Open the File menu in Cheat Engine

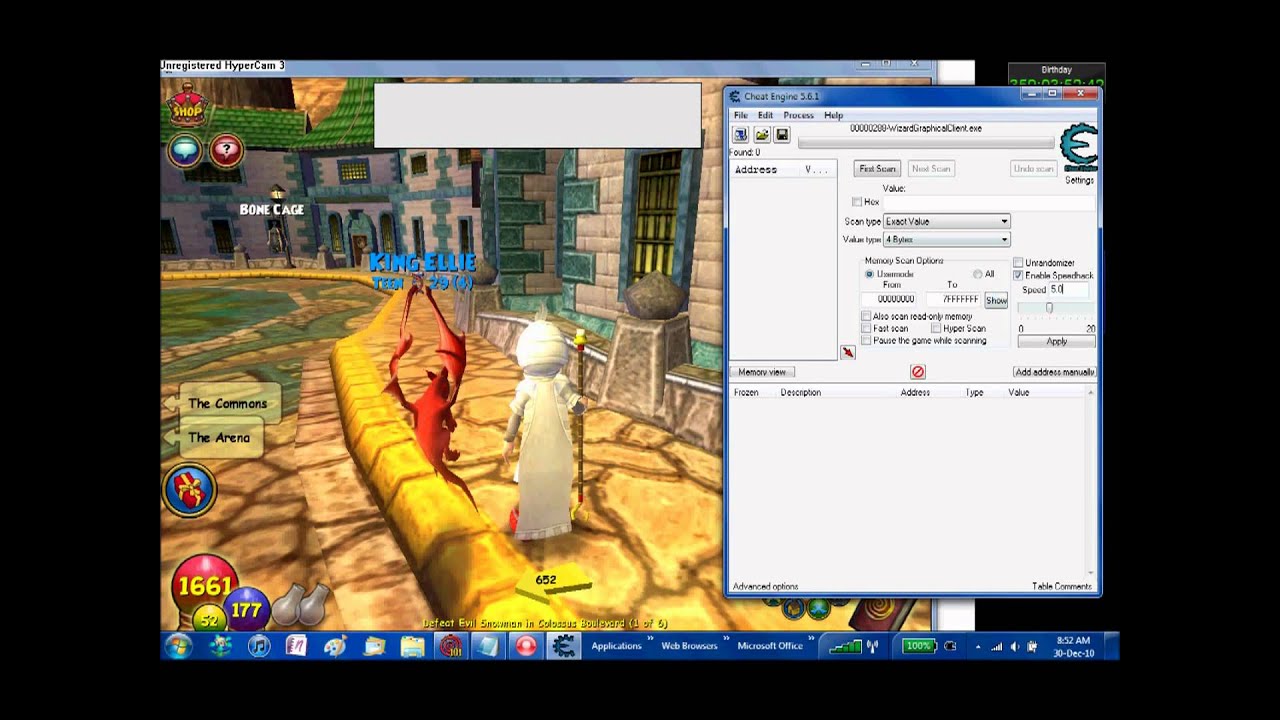[x=741, y=115]
